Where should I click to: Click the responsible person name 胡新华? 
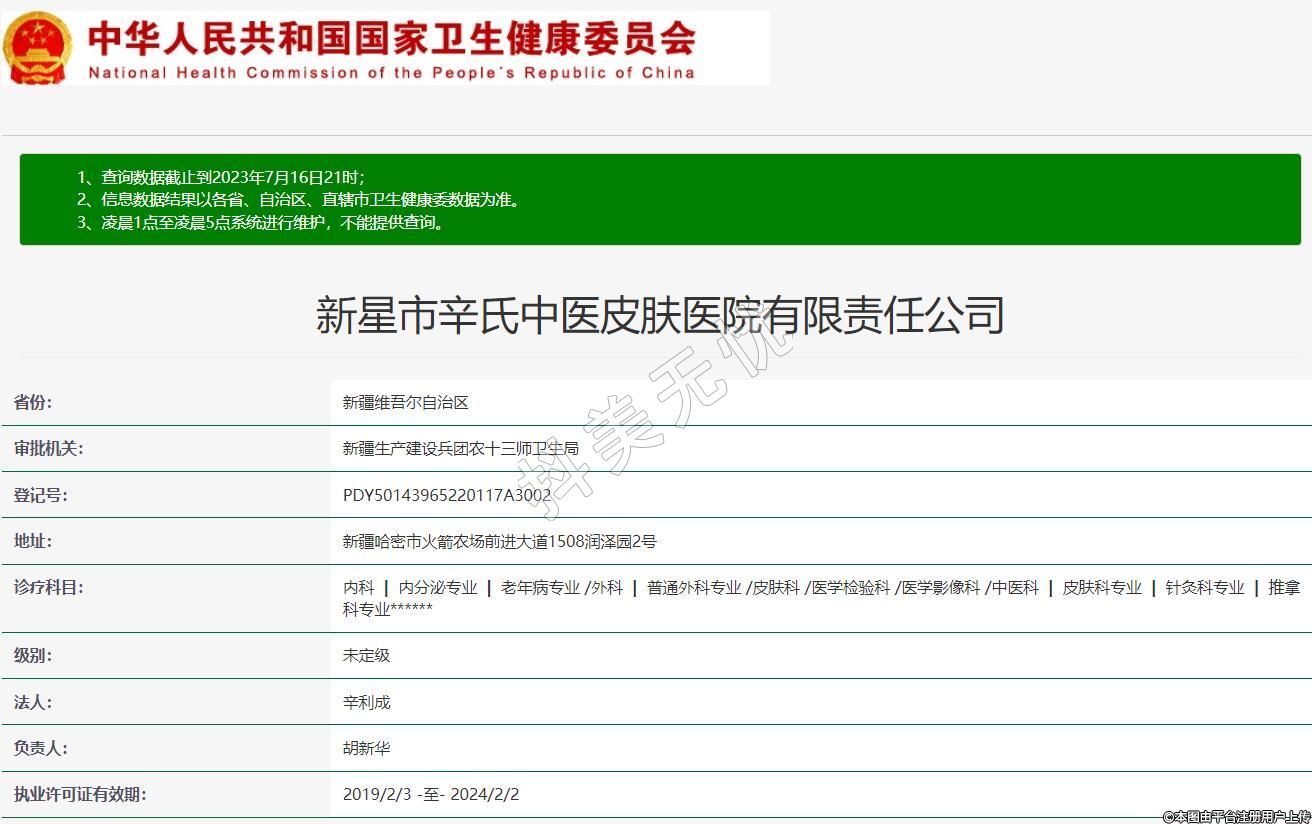tap(366, 748)
